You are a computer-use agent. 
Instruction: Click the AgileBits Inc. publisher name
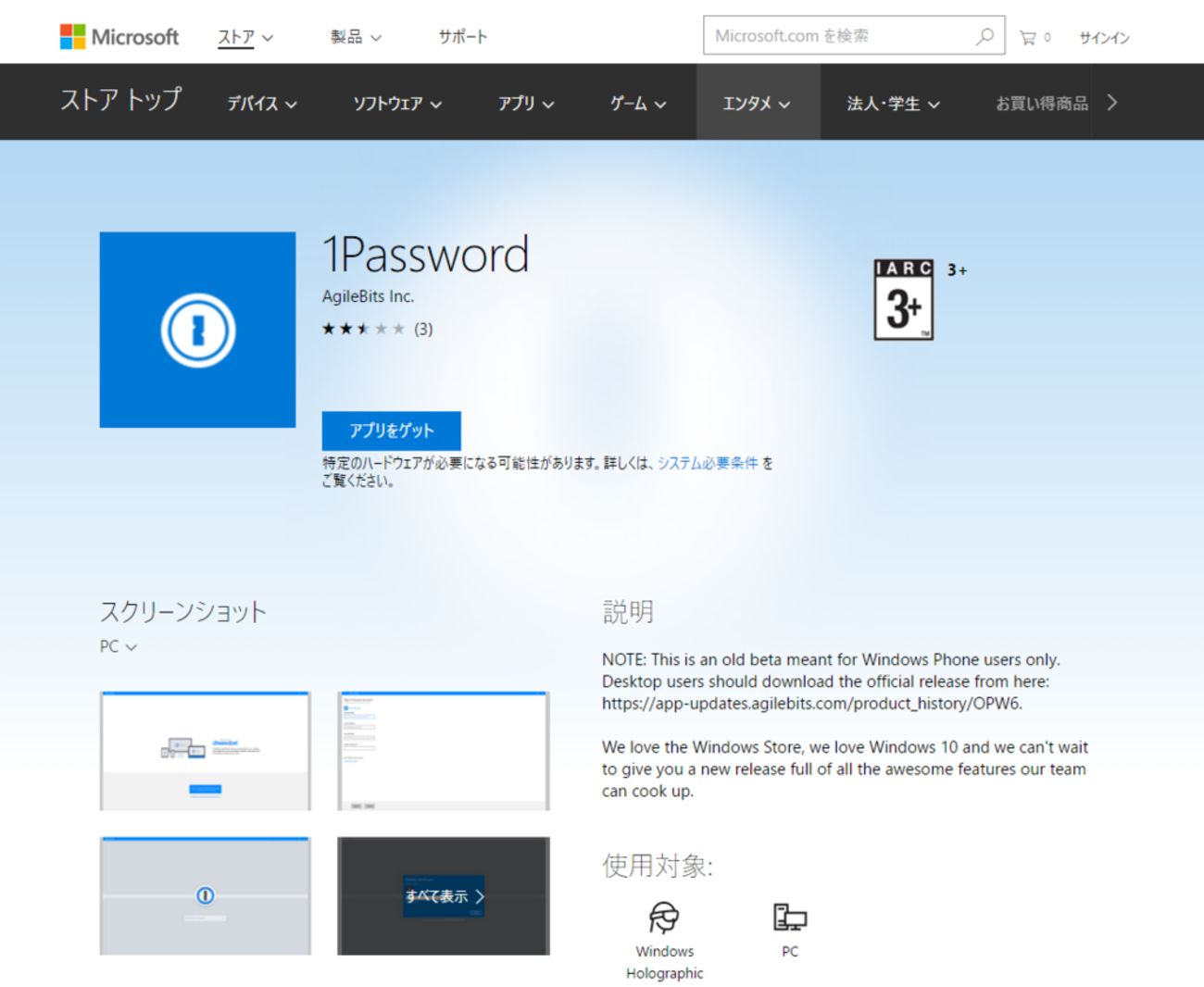pos(368,296)
